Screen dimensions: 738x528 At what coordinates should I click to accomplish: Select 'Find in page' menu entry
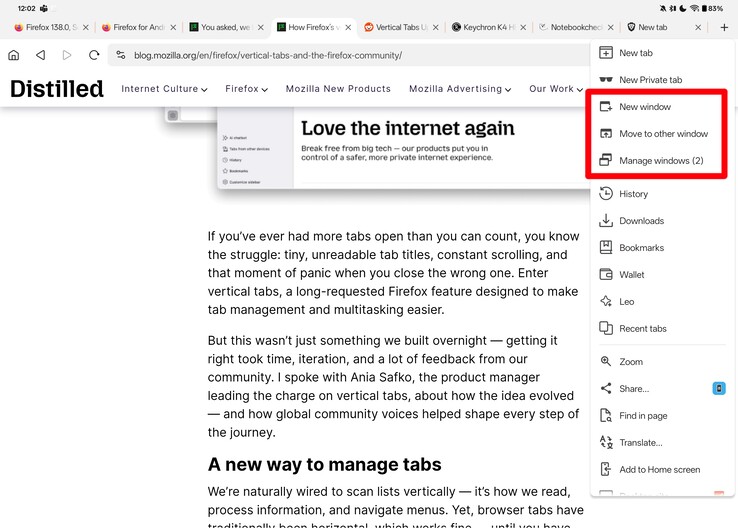(662, 416)
